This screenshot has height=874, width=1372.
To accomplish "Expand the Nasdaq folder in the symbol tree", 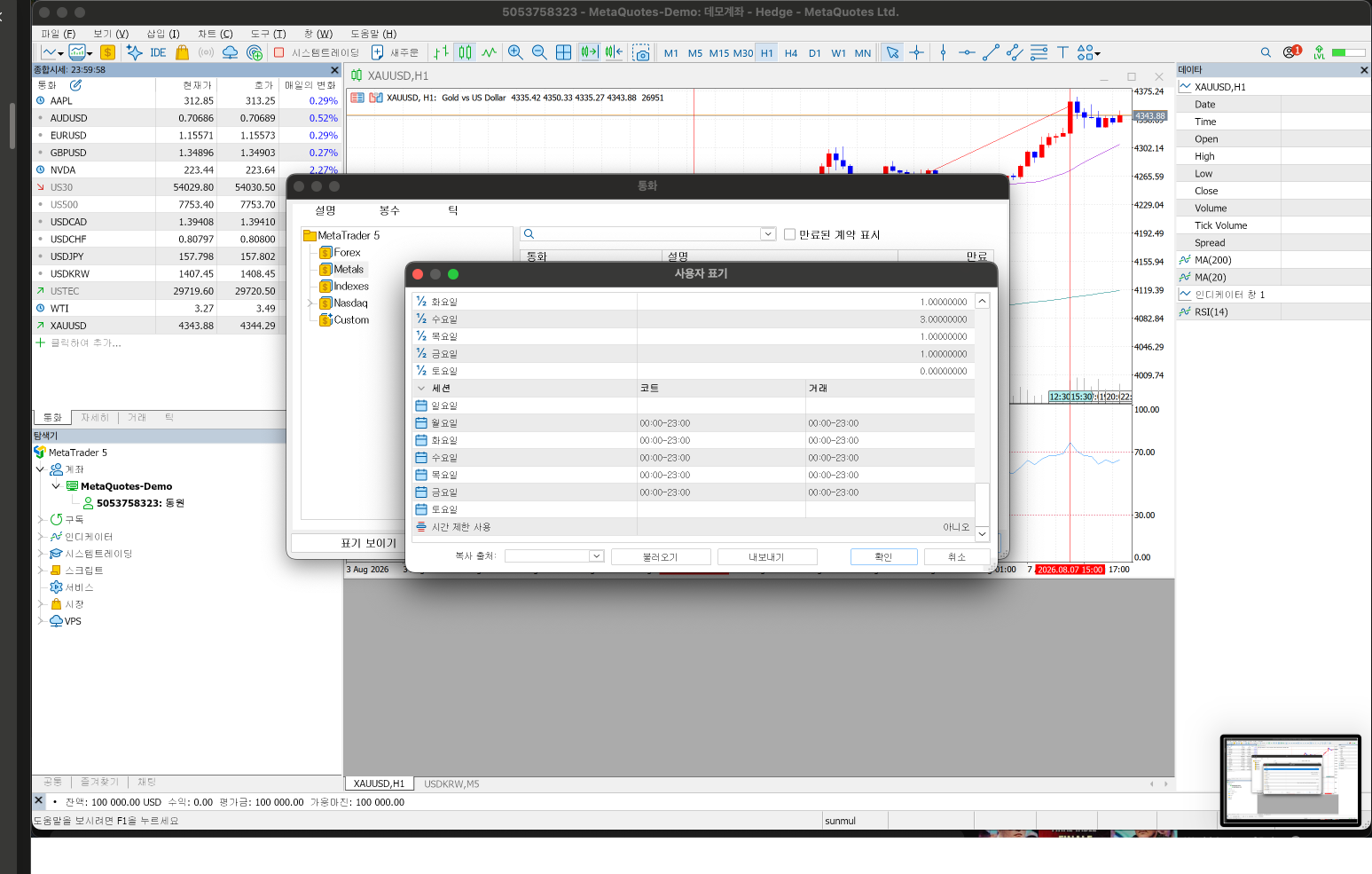I will (x=310, y=303).
